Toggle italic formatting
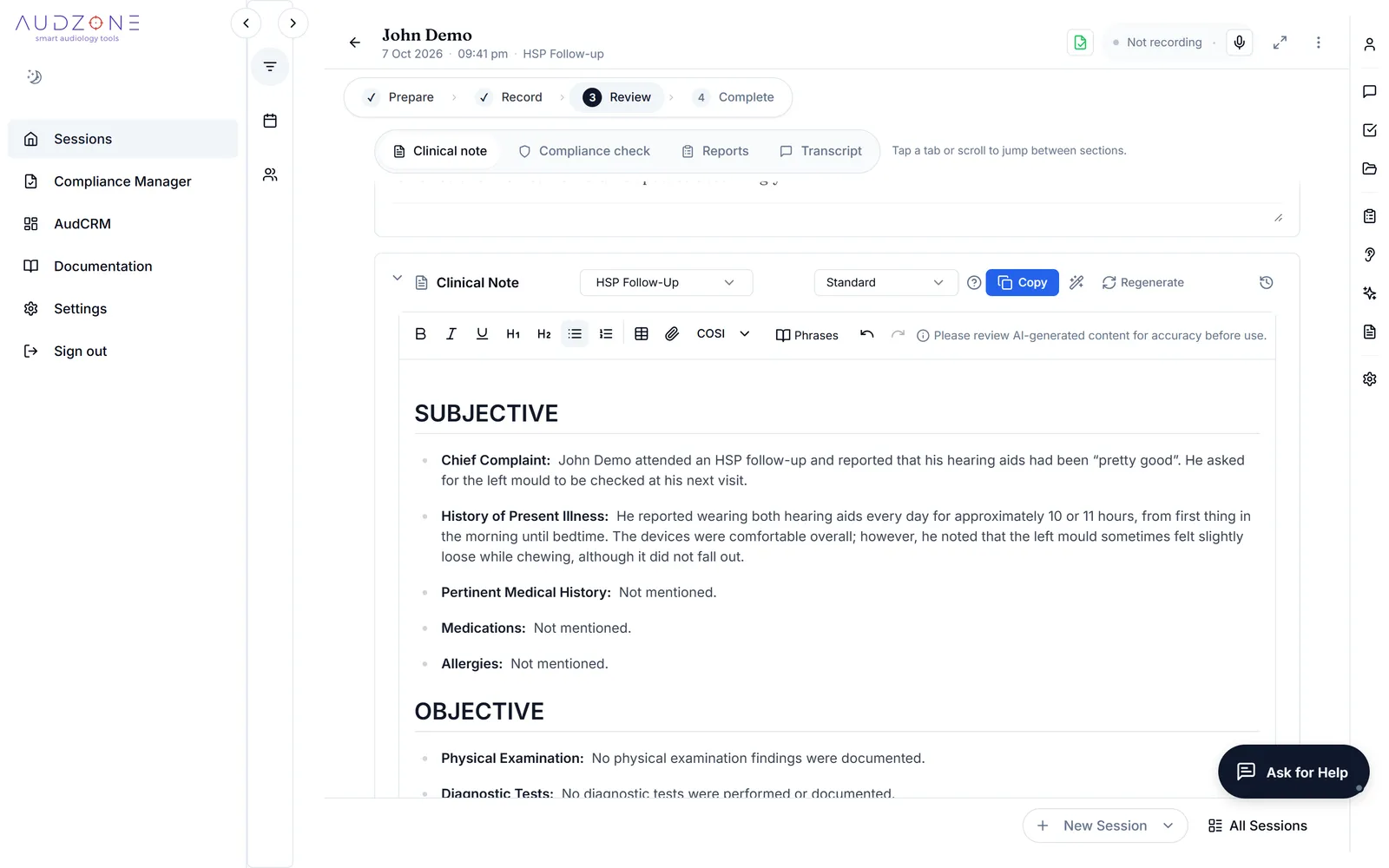Image resolution: width=1389 pixels, height=868 pixels. point(451,334)
